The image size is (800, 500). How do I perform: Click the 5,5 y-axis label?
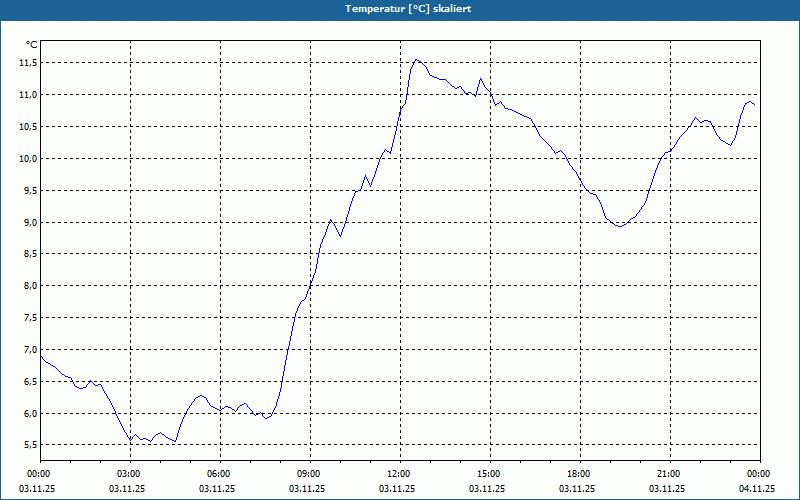[x=29, y=445]
